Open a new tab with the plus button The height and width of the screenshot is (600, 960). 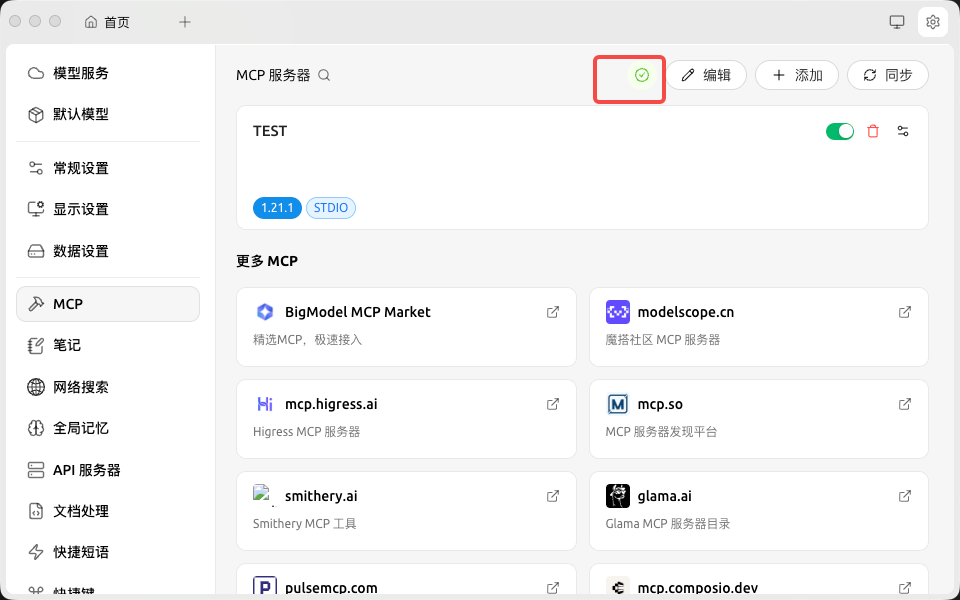pyautogui.click(x=184, y=21)
